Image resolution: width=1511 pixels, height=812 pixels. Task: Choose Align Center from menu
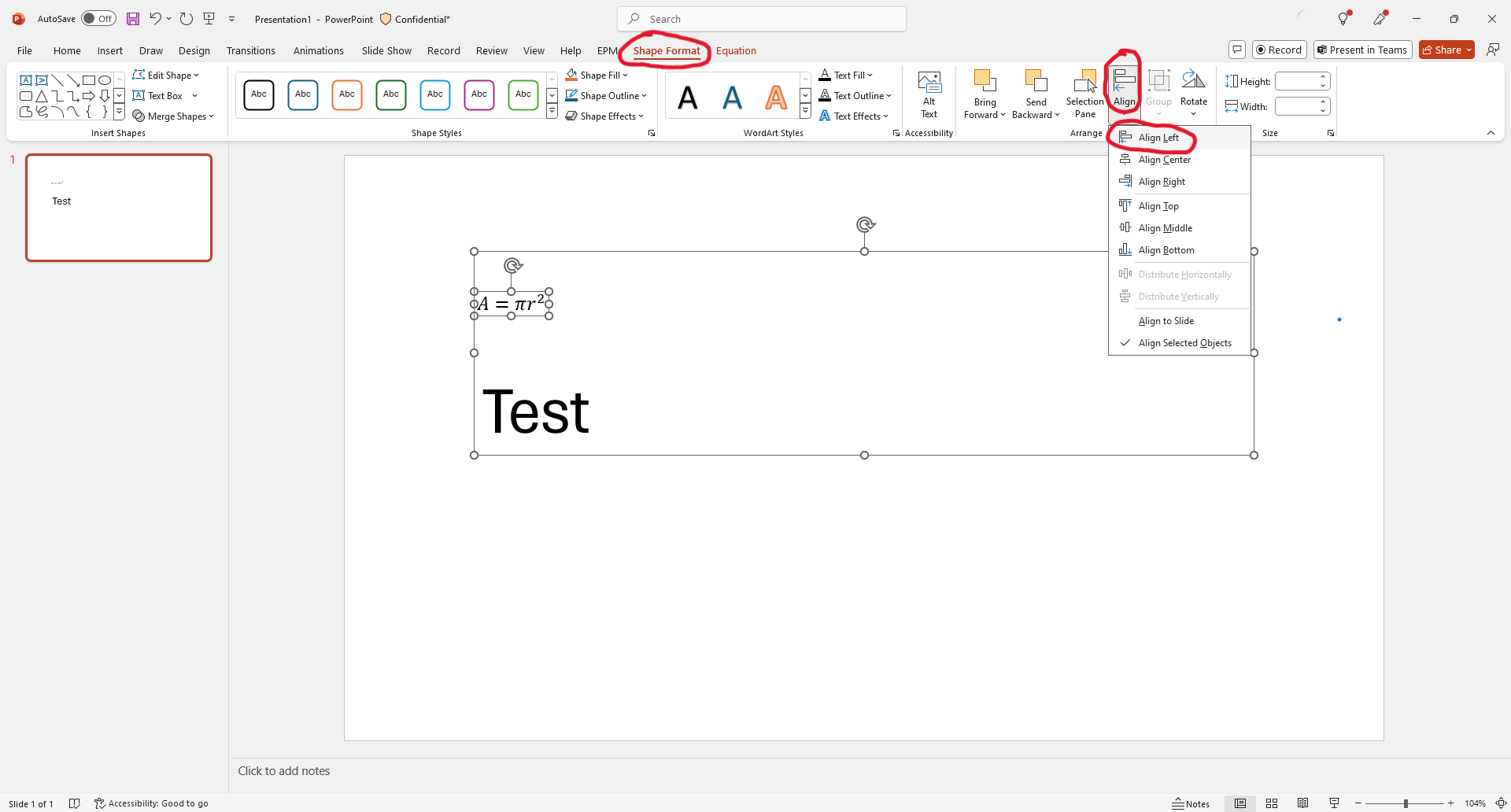pos(1179,160)
